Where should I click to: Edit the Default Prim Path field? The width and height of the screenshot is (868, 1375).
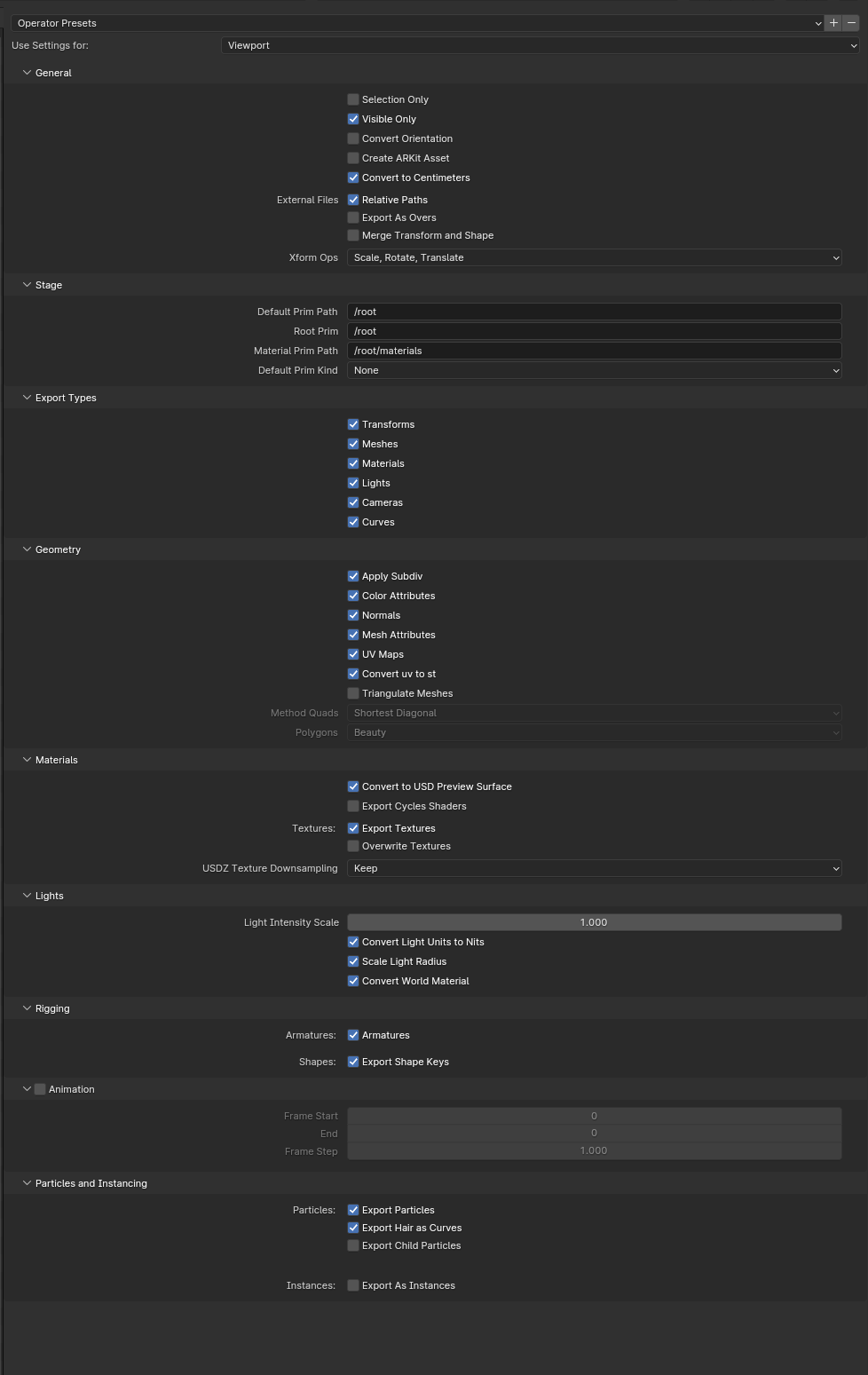(x=594, y=312)
